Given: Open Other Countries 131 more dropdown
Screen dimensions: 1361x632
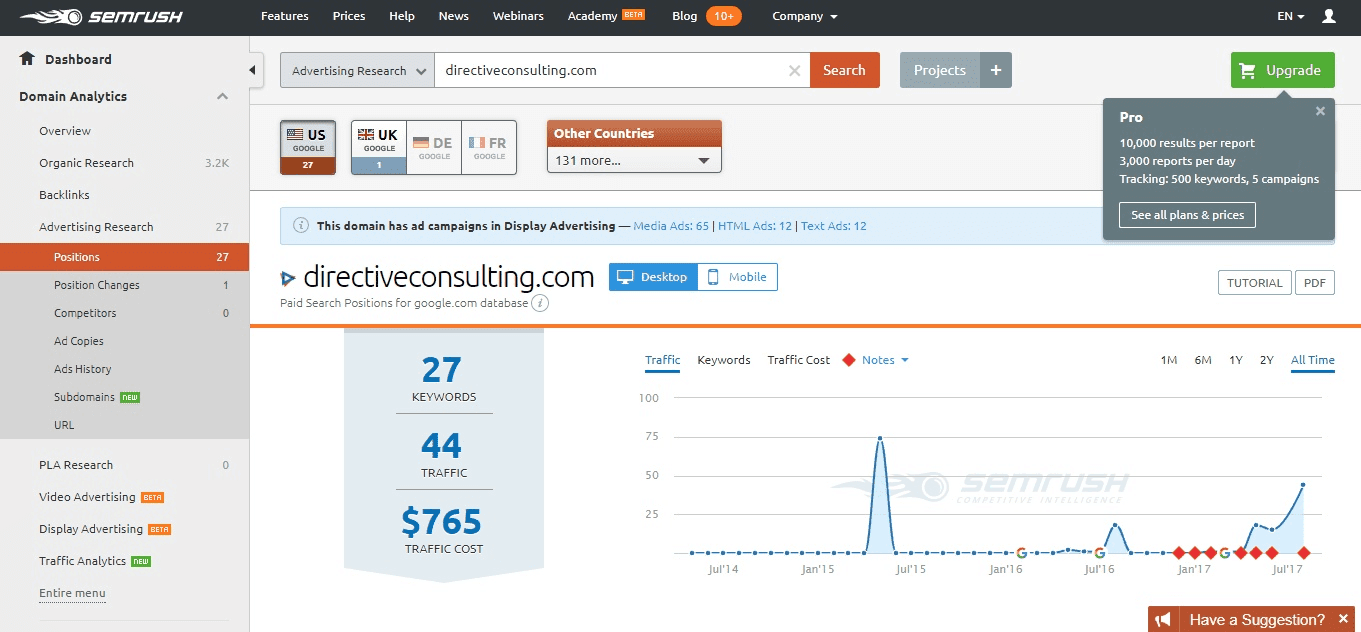Looking at the screenshot, I should [634, 160].
